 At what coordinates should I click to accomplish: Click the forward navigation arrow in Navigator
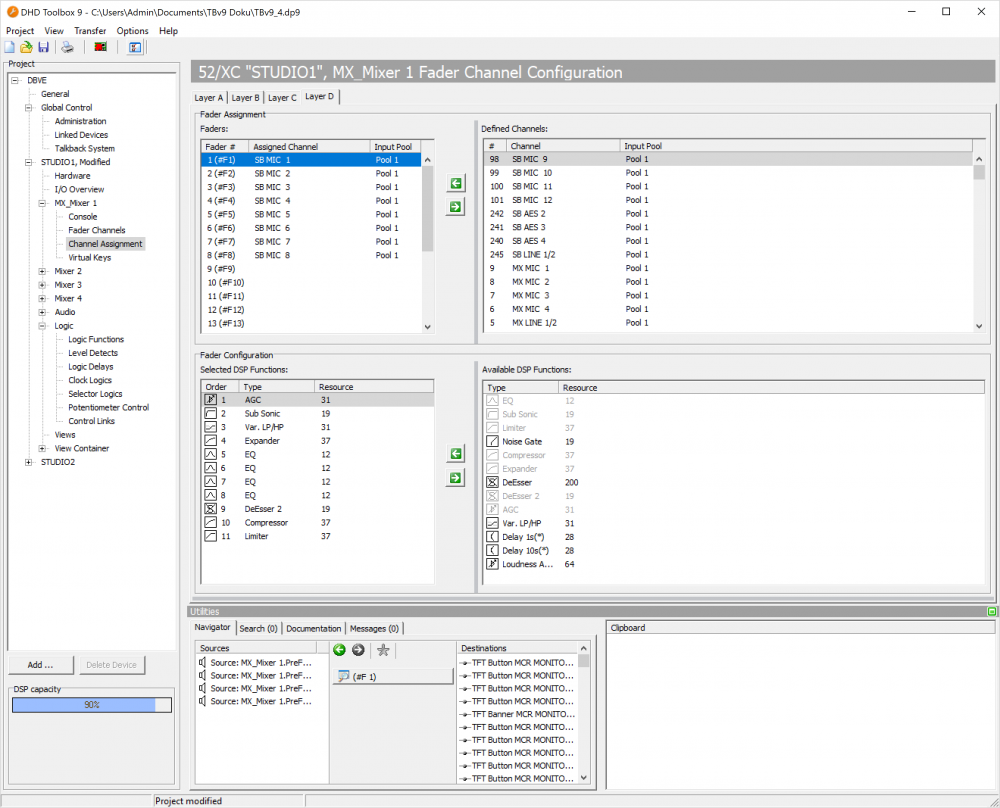pyautogui.click(x=358, y=650)
